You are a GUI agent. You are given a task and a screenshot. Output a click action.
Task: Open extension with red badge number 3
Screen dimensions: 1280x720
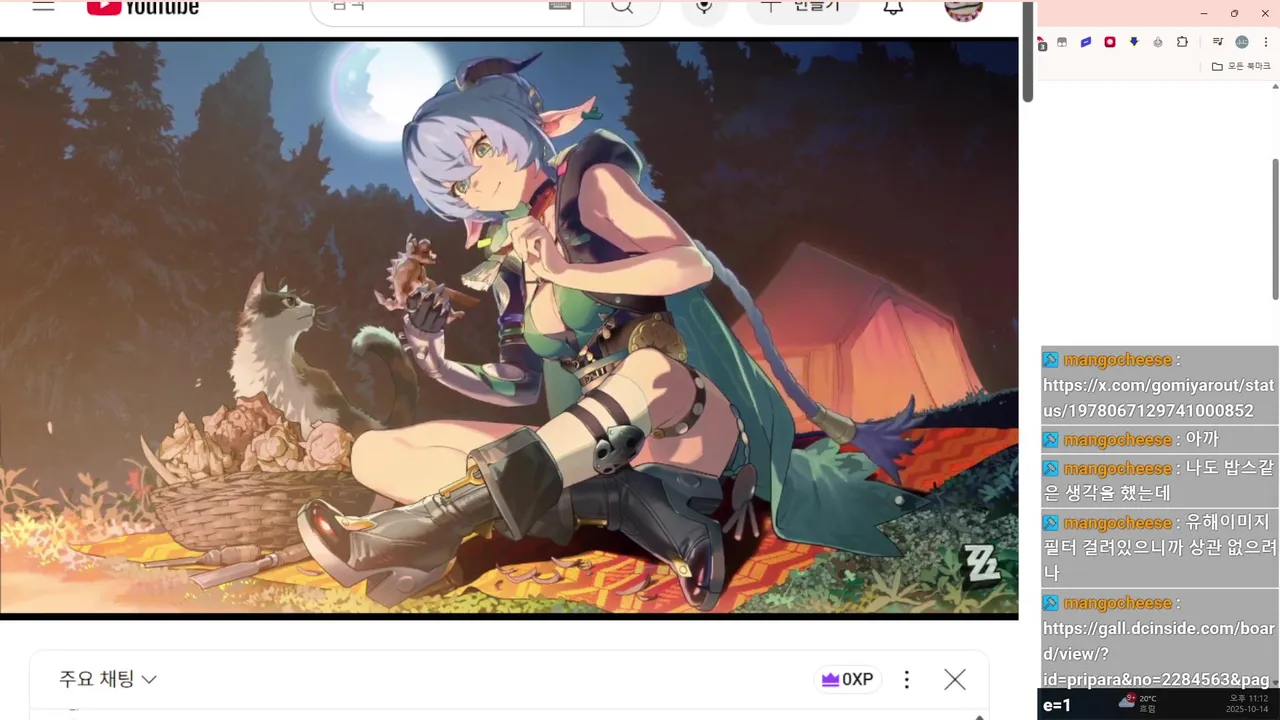[x=1042, y=43]
